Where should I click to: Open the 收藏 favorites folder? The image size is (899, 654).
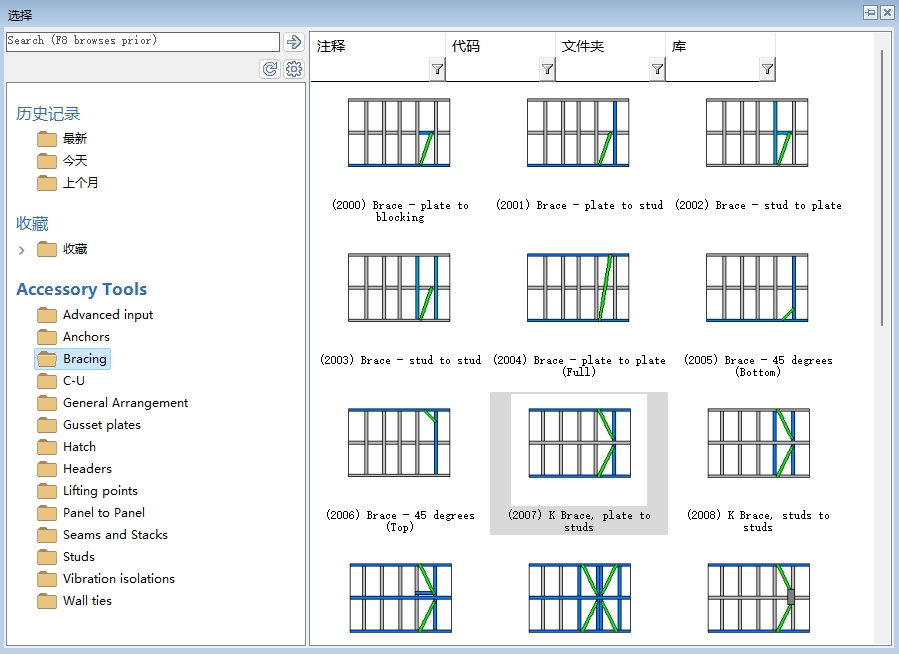tap(62, 249)
